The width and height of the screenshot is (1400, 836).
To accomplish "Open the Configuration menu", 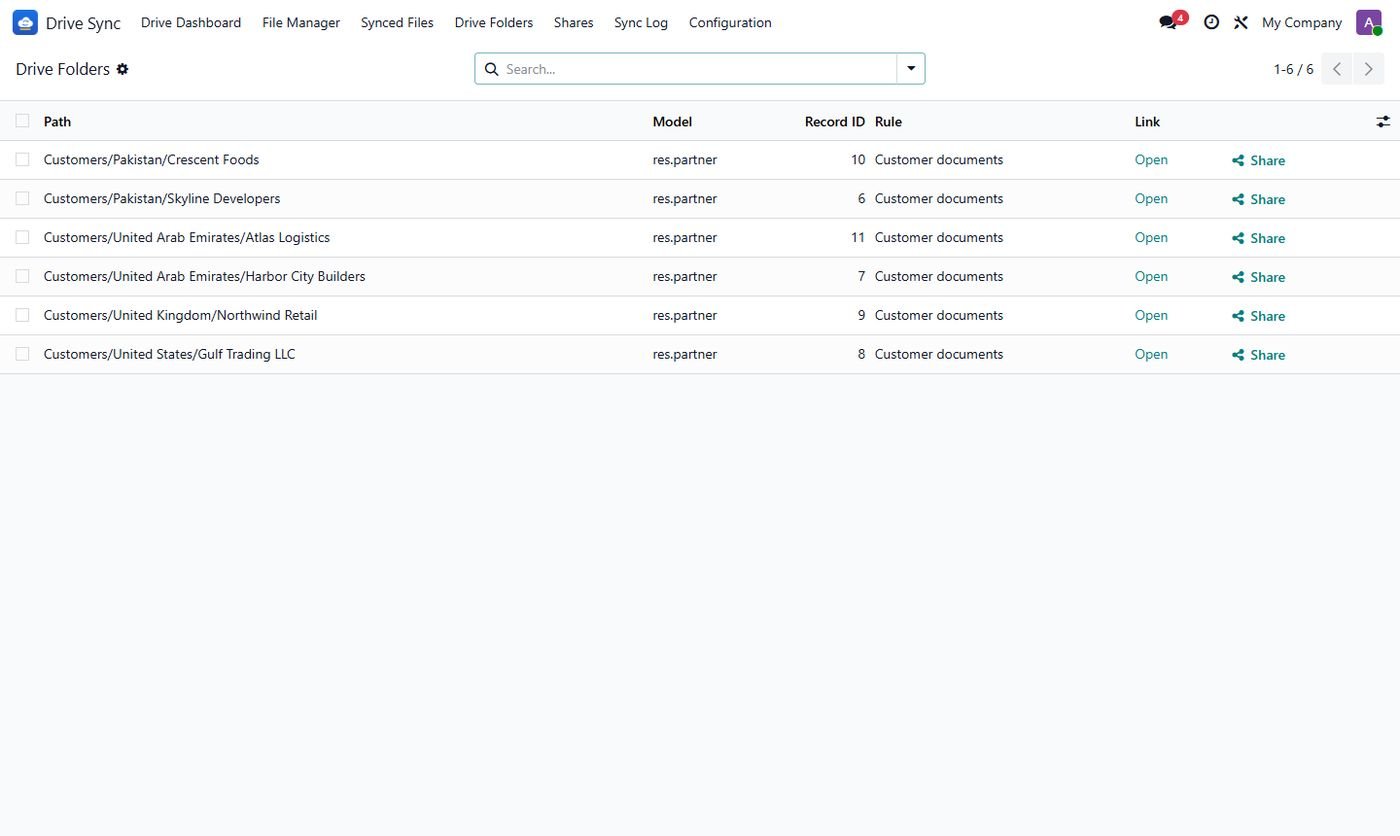I will coord(730,22).
